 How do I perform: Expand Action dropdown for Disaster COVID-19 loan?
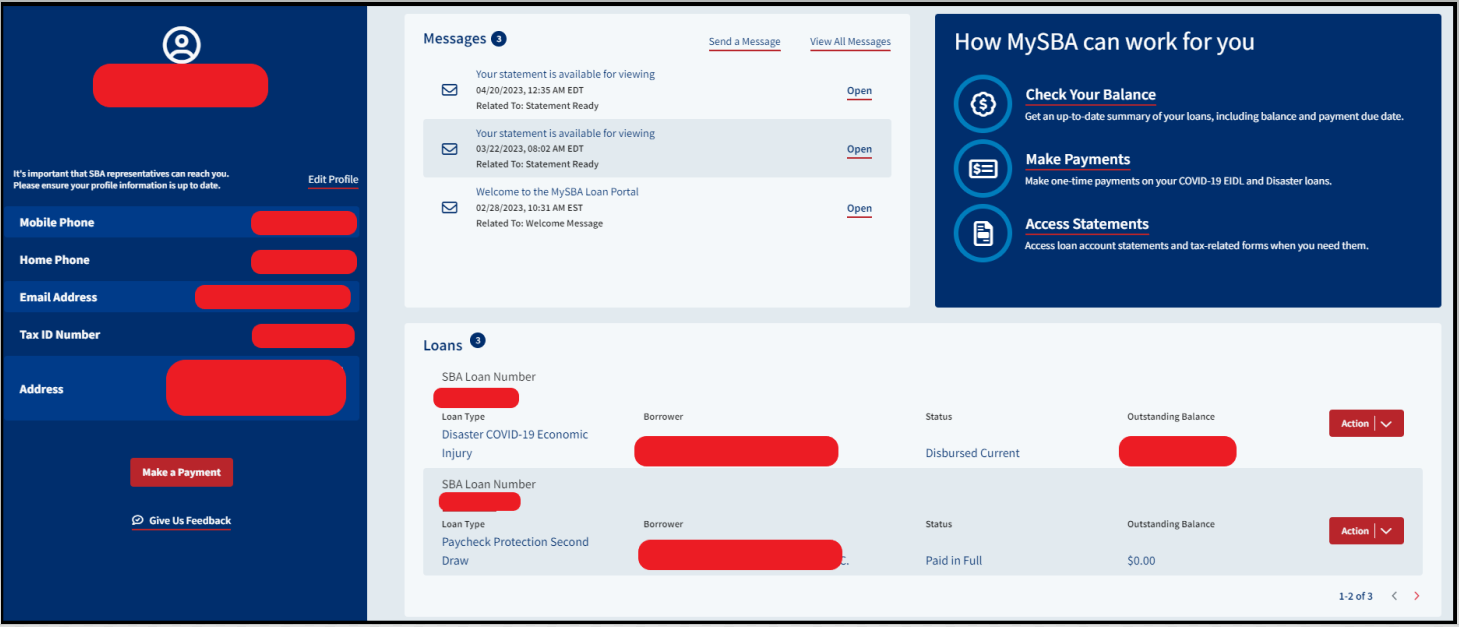(x=1386, y=424)
